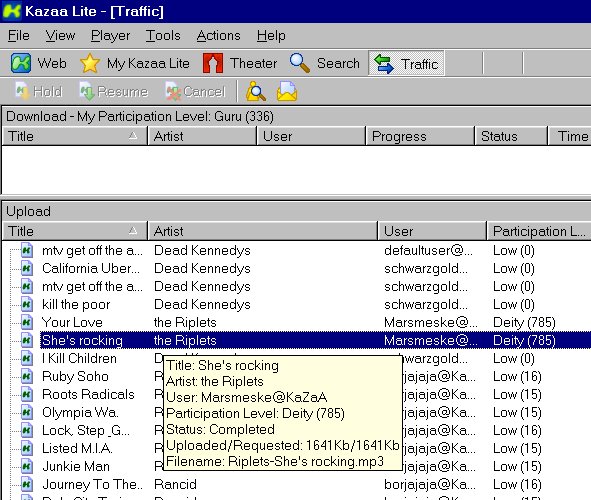Click the Hold button

[x=39, y=92]
